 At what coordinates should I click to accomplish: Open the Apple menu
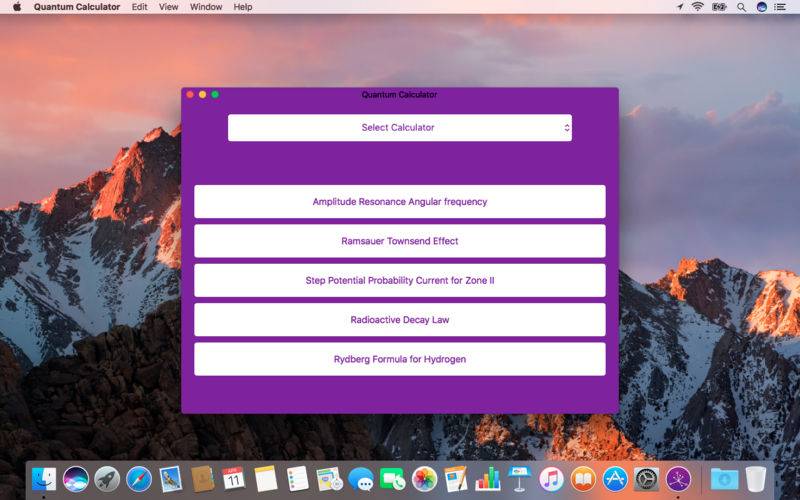coord(17,7)
